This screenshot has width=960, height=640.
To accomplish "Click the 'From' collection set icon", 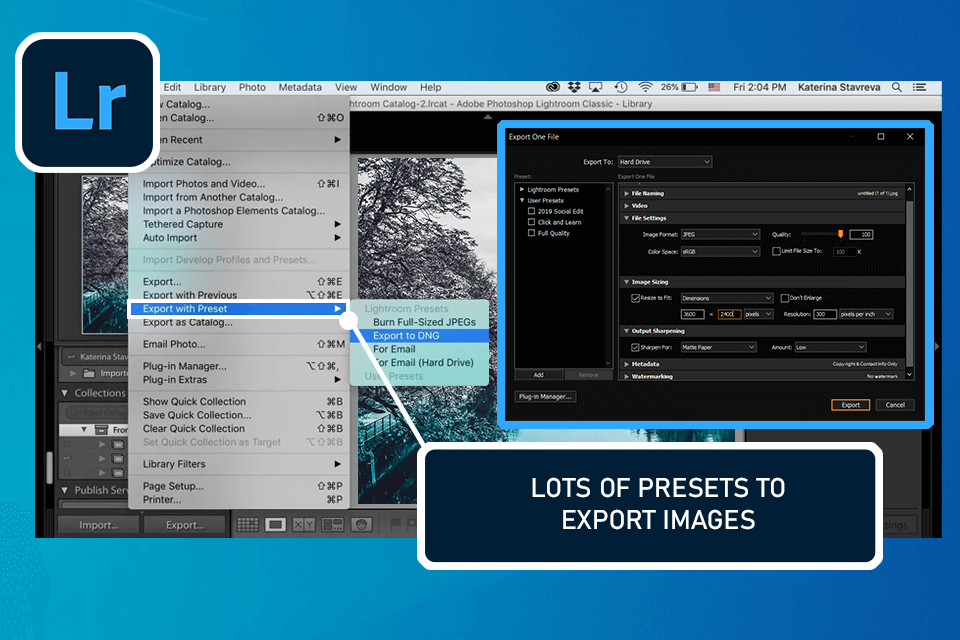I will [x=102, y=430].
